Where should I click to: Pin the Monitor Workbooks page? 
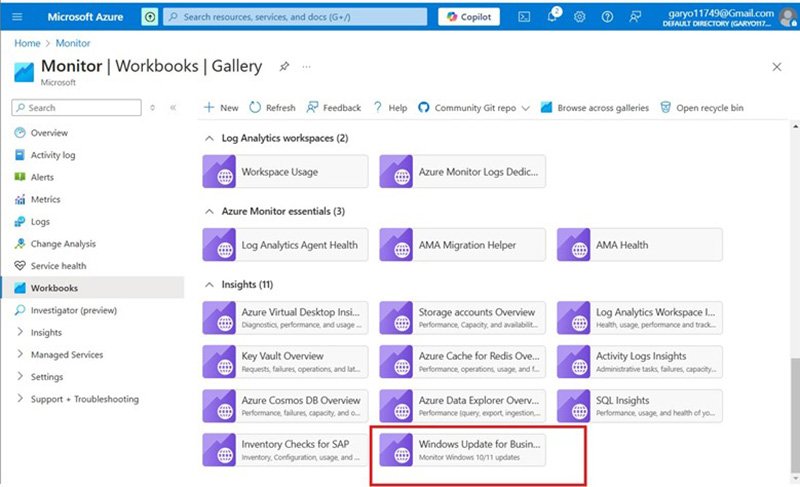tap(284, 66)
